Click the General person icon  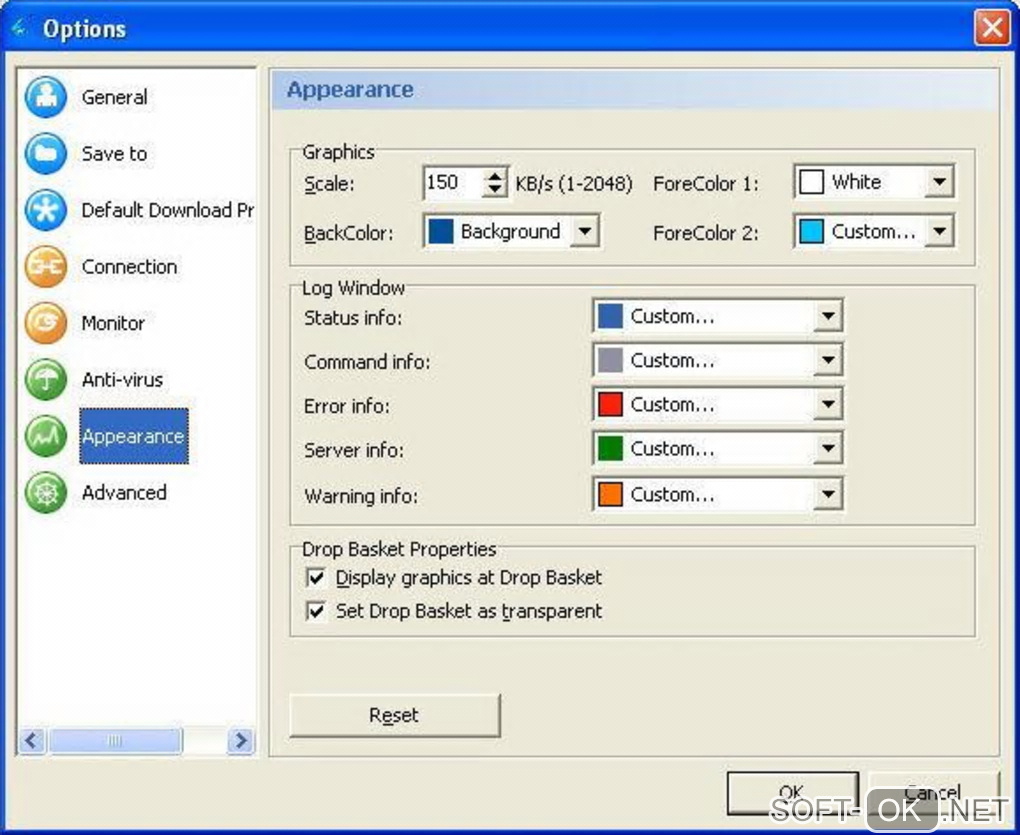pyautogui.click(x=46, y=97)
